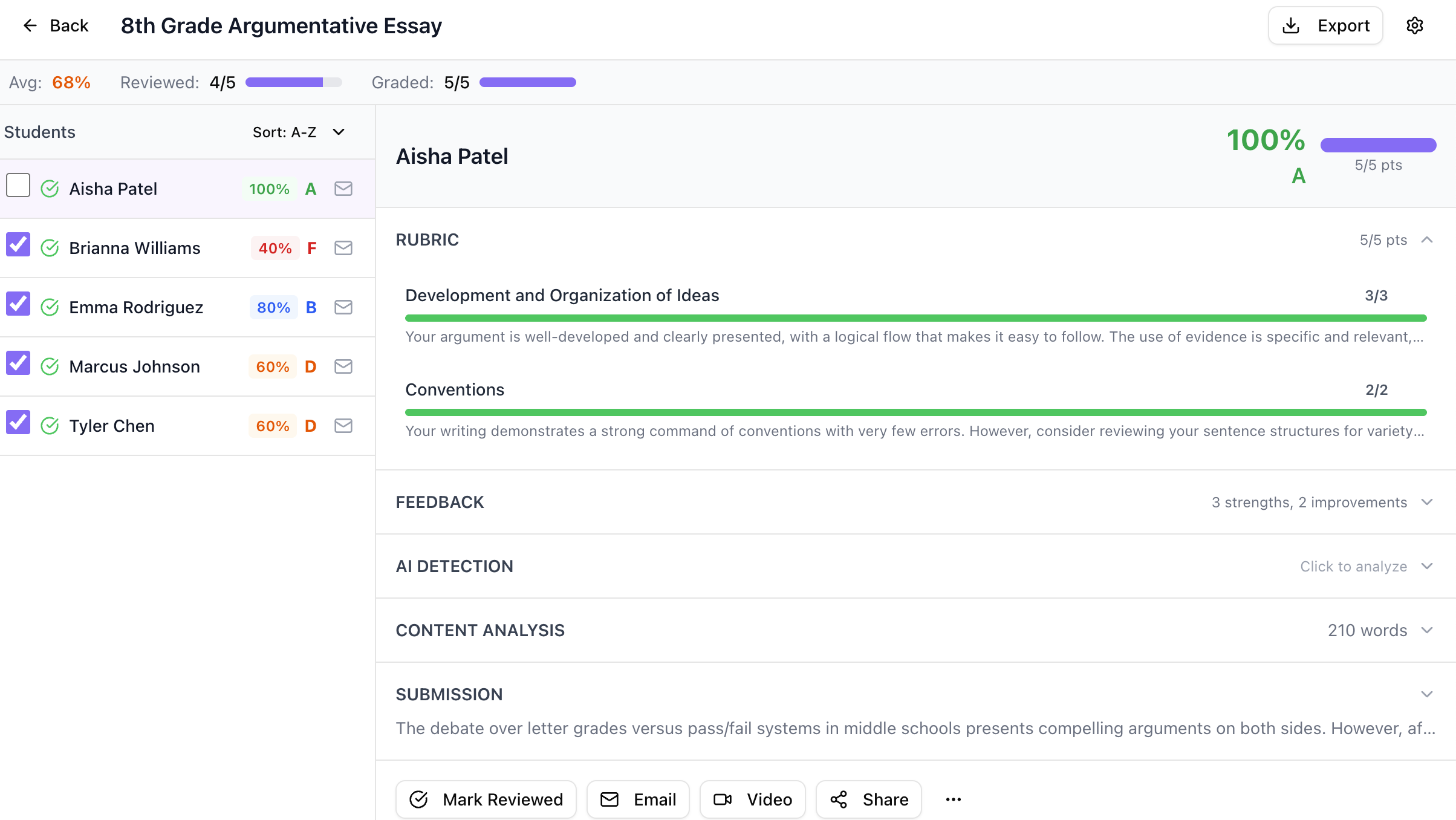Click reviewed checkmark icon beside Tyler Chen

point(50,426)
